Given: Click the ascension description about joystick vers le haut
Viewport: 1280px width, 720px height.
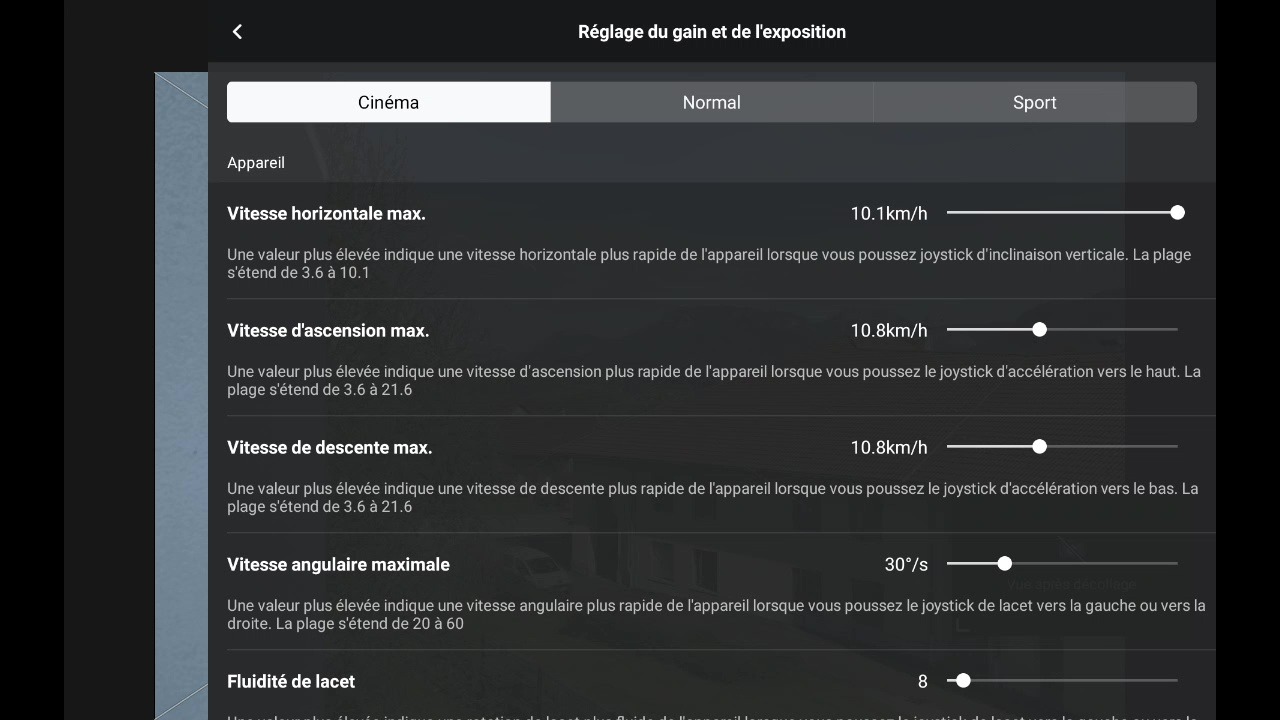Looking at the screenshot, I should pyautogui.click(x=714, y=380).
